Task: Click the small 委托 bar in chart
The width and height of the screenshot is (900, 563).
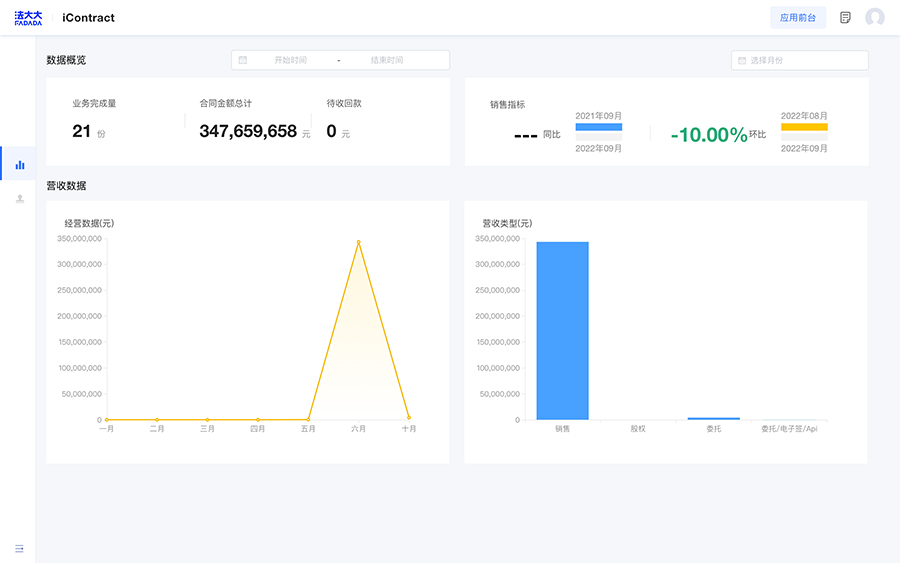Action: (713, 418)
